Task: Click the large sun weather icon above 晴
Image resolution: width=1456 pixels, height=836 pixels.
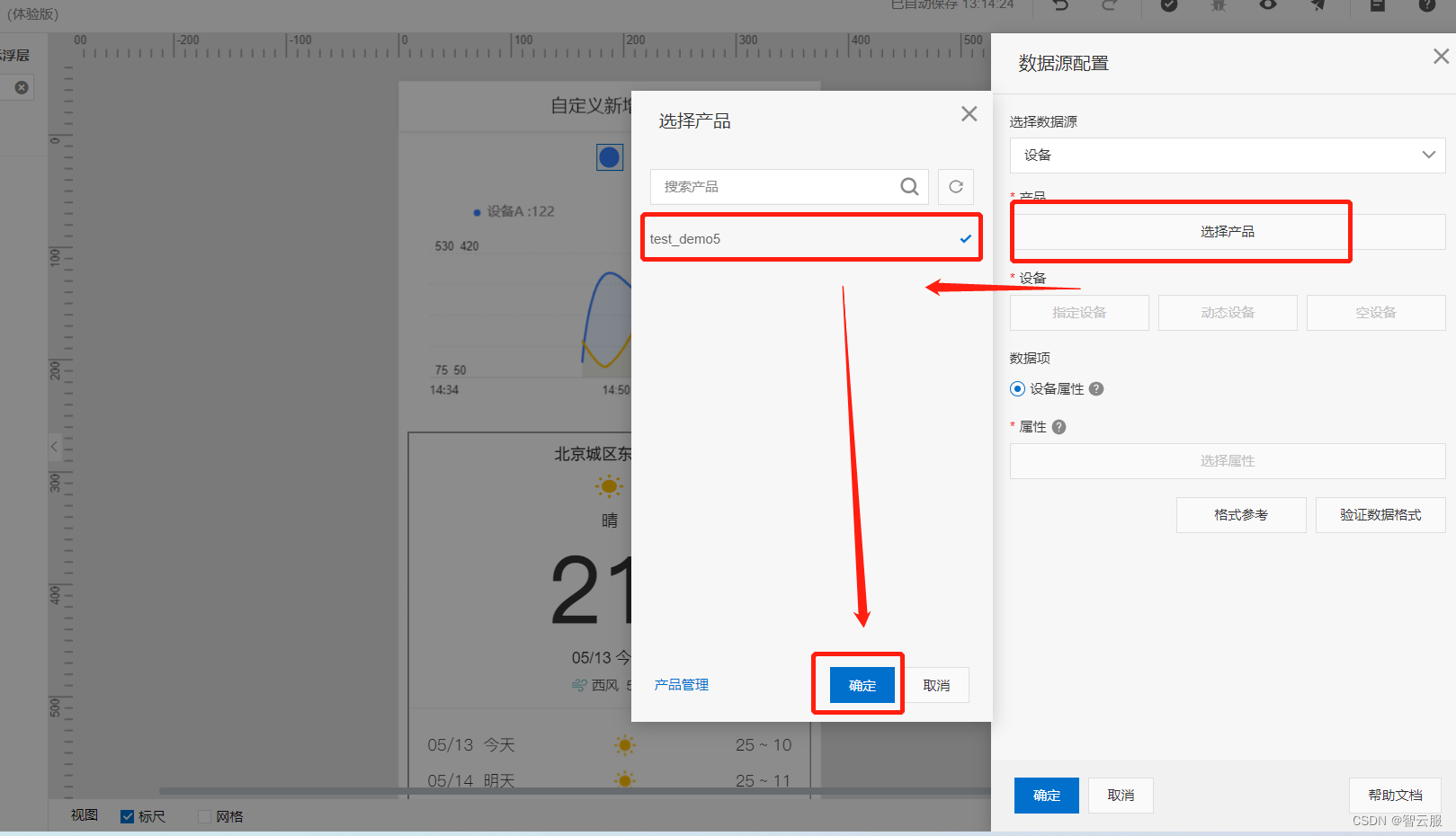Action: 609,486
